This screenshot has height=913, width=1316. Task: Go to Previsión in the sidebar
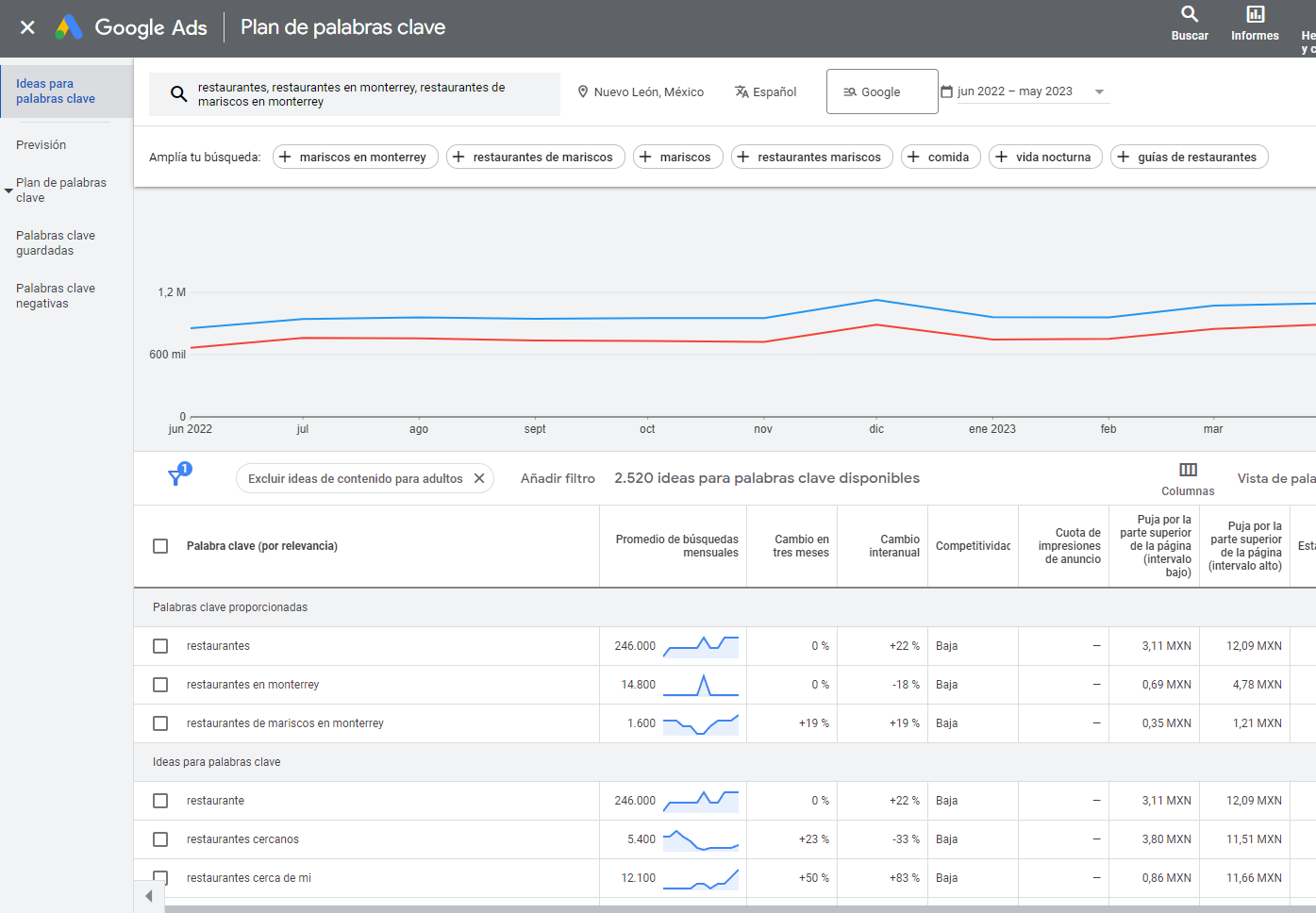[x=42, y=144]
